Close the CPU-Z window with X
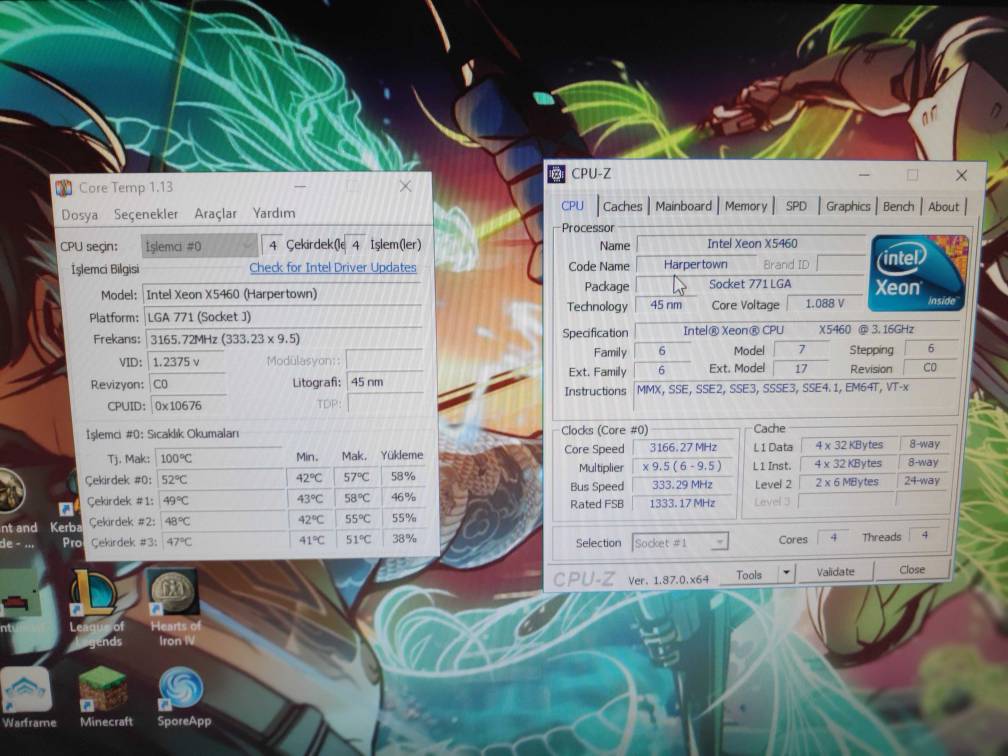The width and height of the screenshot is (1008, 756). (x=961, y=176)
